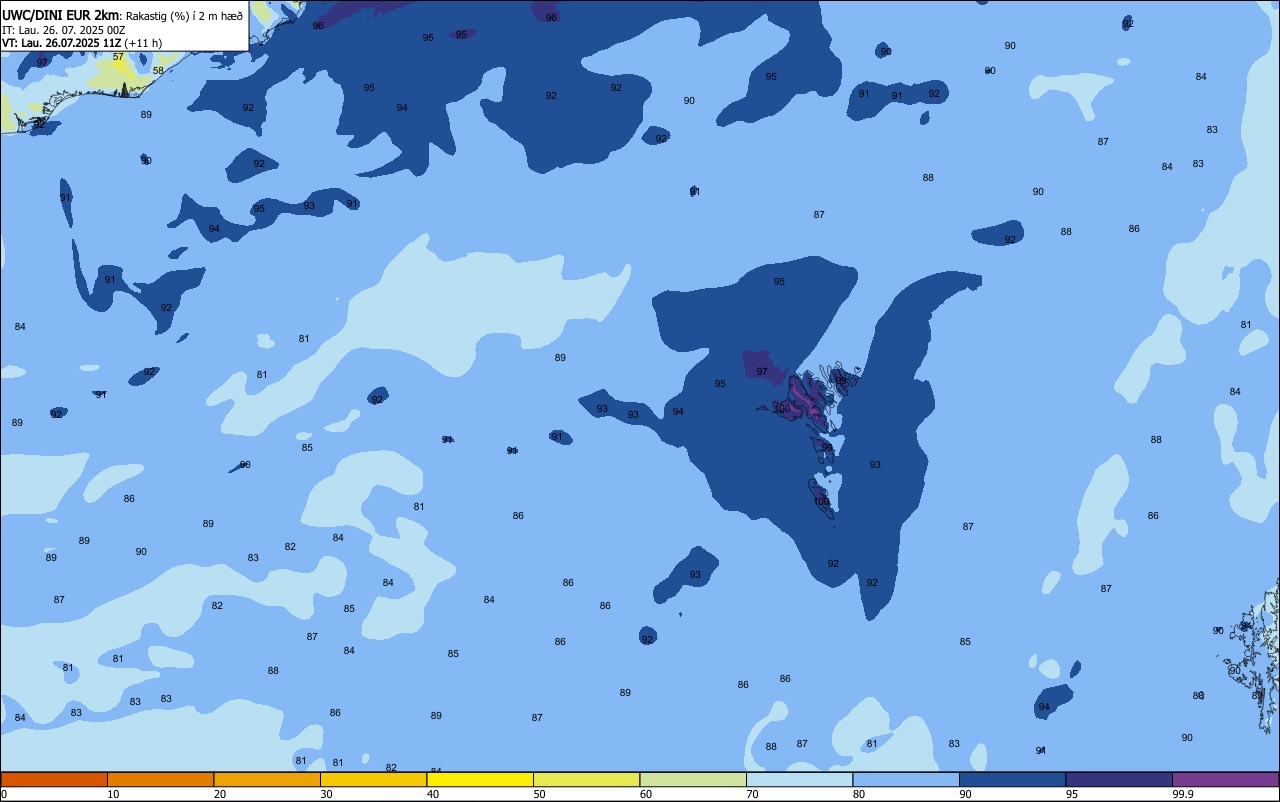
Task: Click the '60' legend scale label
Action: (646, 794)
